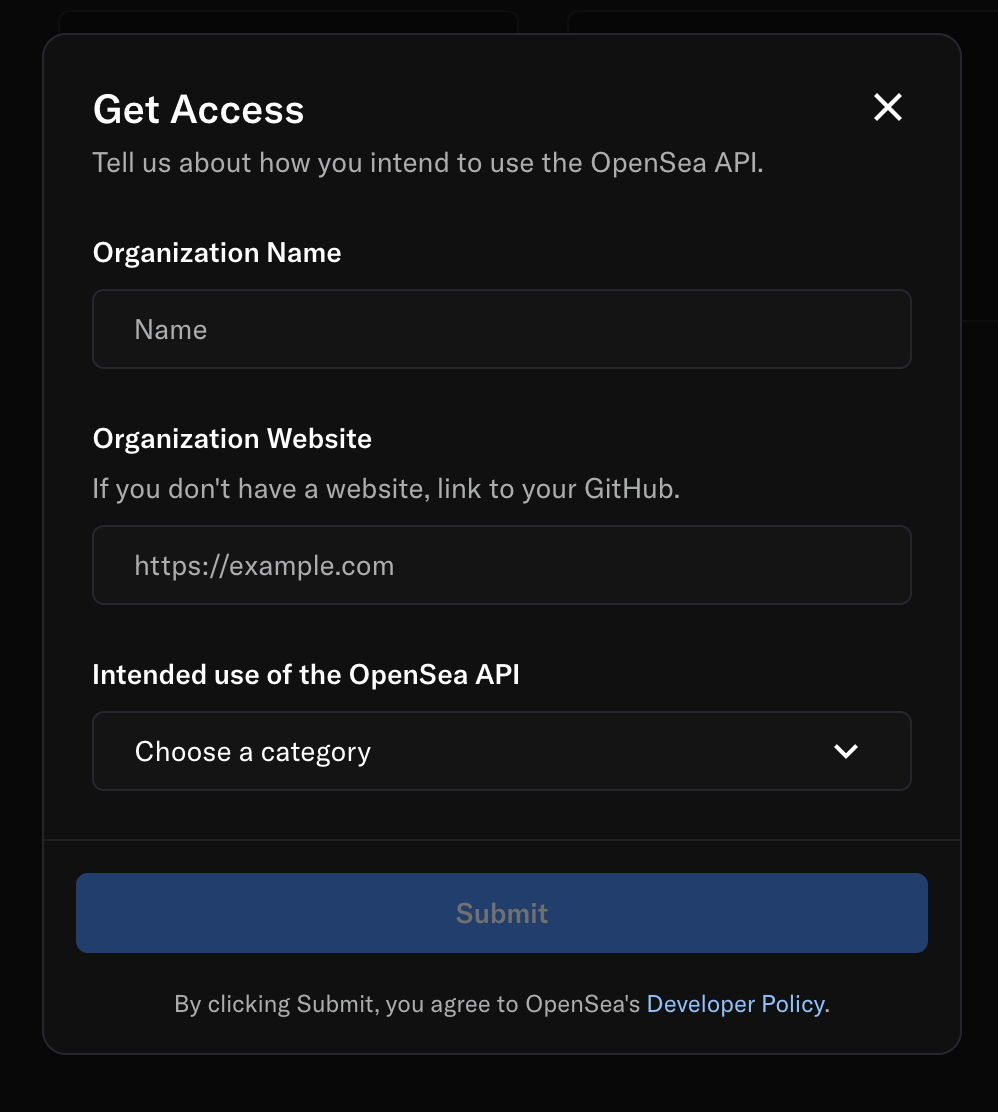
Task: Open the Developer Policy link
Action: pos(736,1004)
